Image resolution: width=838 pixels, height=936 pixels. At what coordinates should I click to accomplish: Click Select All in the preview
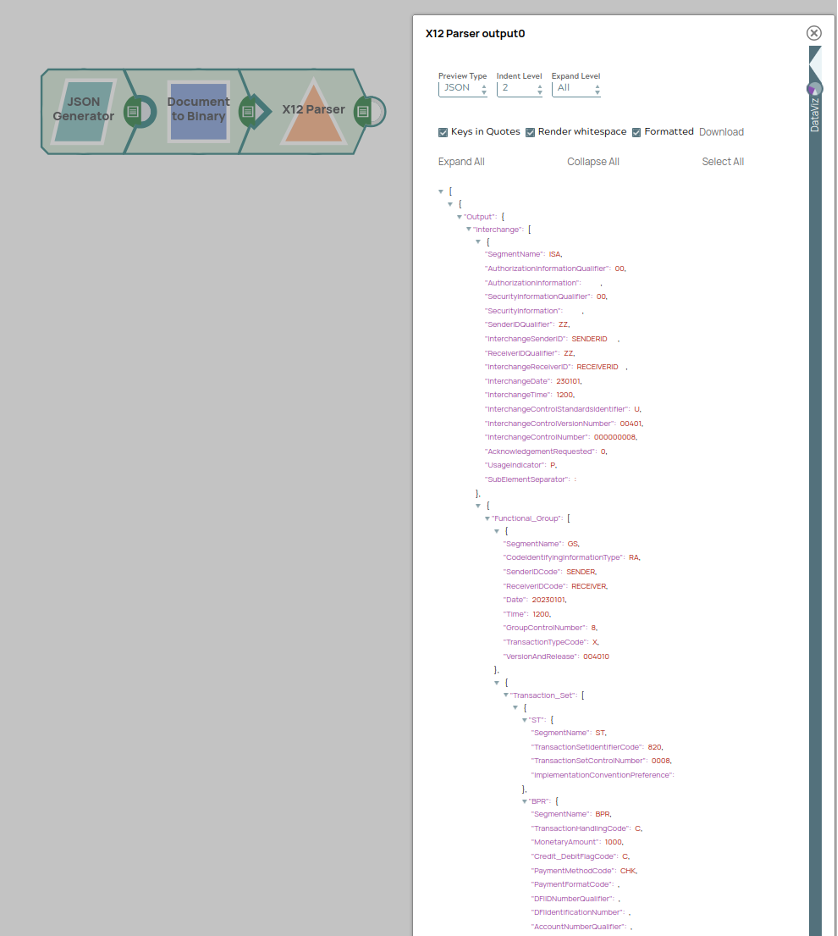[722, 162]
